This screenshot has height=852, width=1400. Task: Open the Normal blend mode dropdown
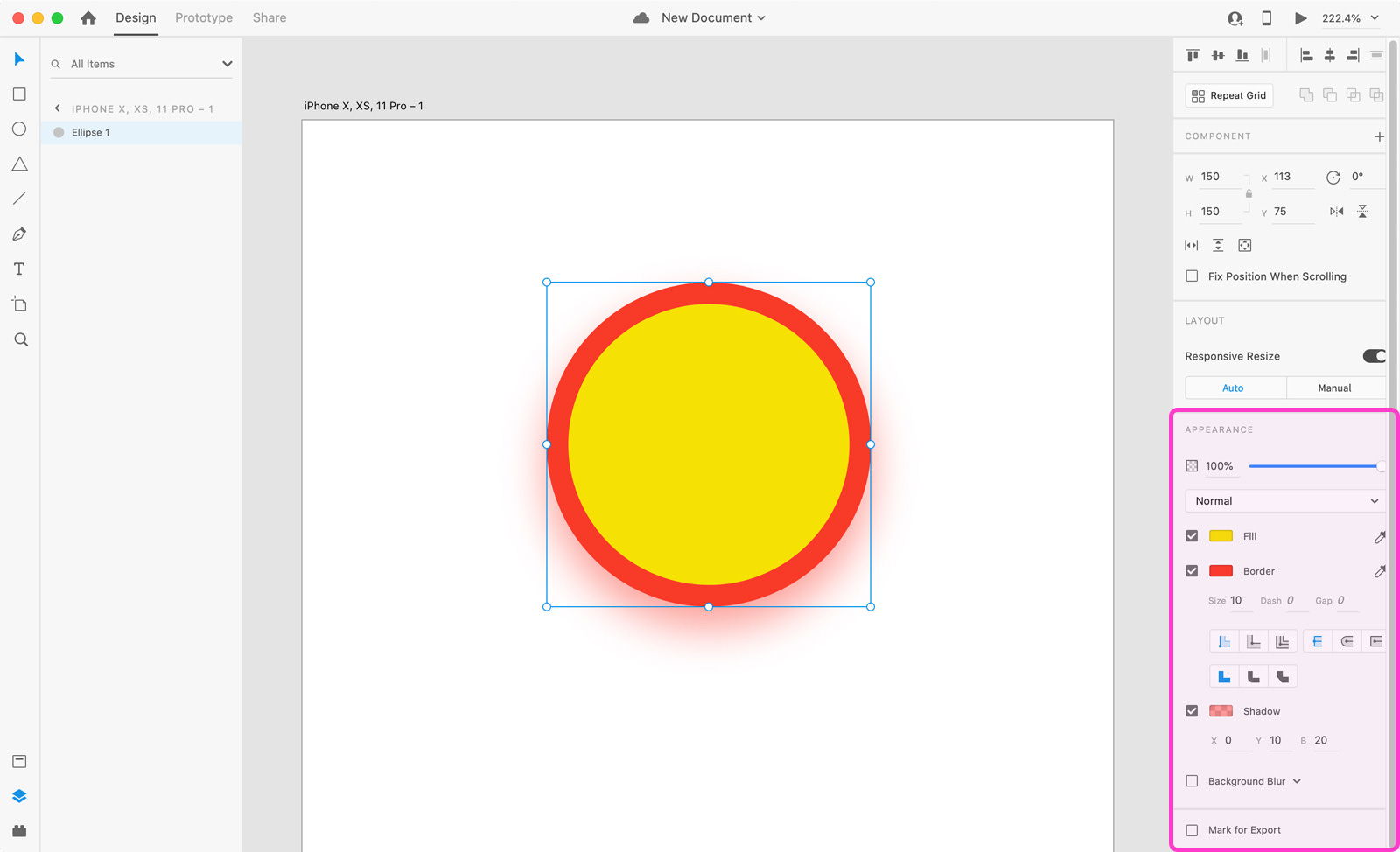(1285, 501)
